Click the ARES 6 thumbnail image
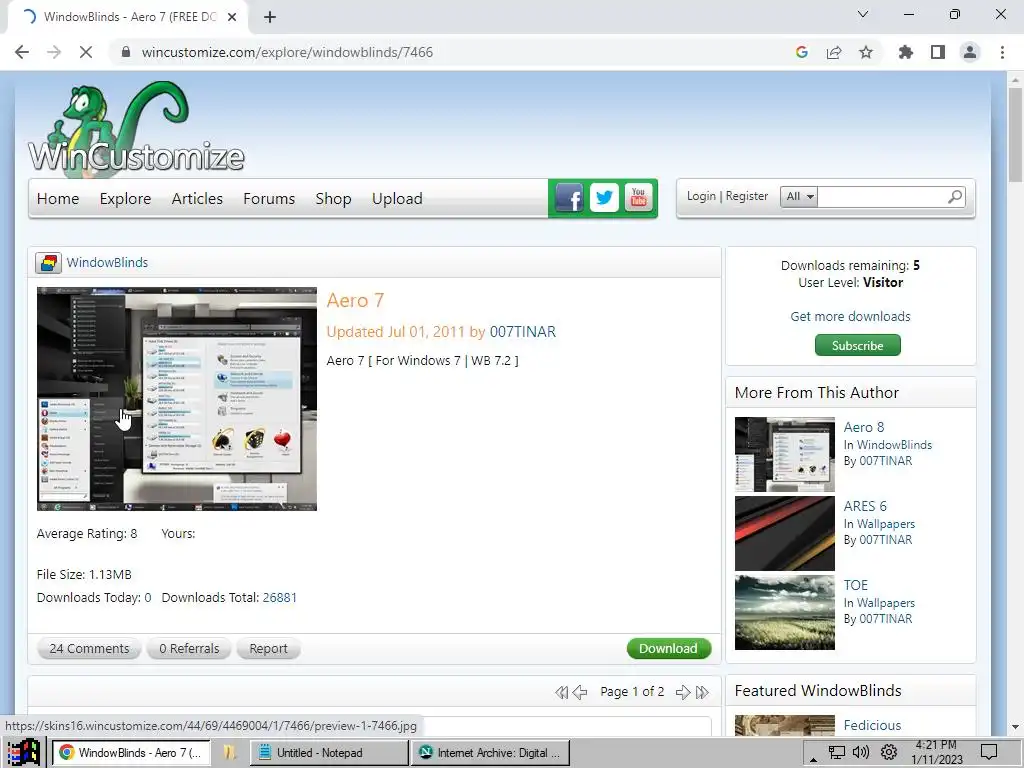 784,534
